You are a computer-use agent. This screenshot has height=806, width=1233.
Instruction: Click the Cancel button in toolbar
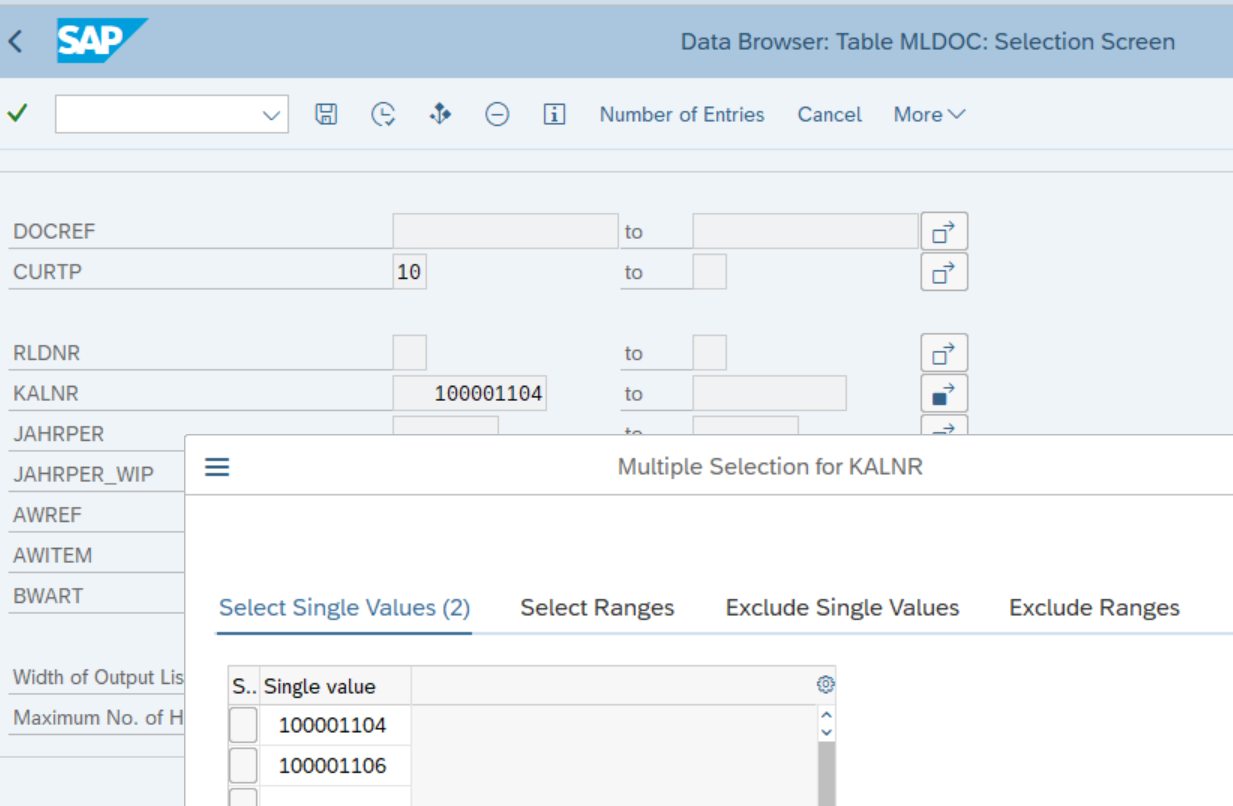point(829,115)
